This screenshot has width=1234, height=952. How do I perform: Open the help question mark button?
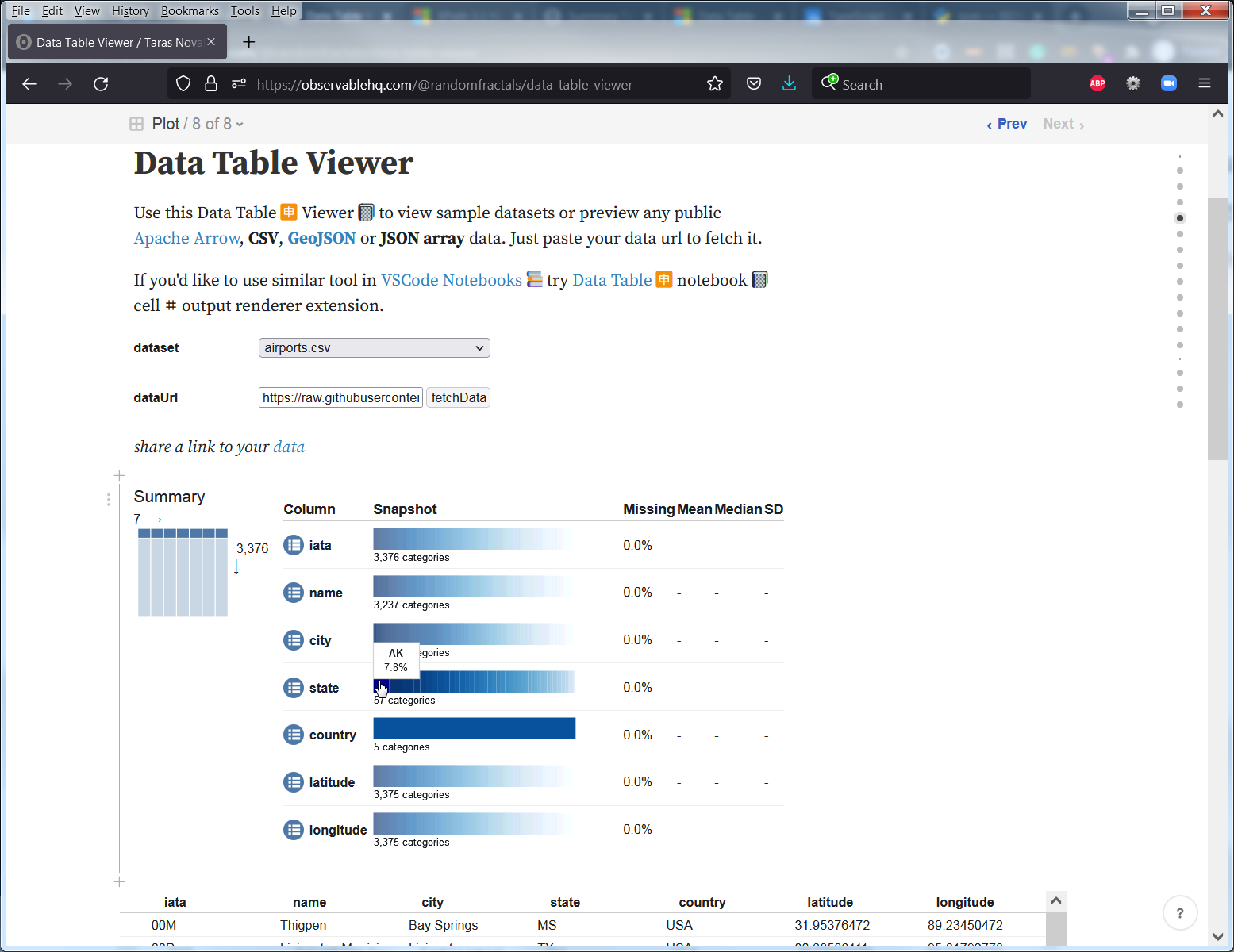1179,913
